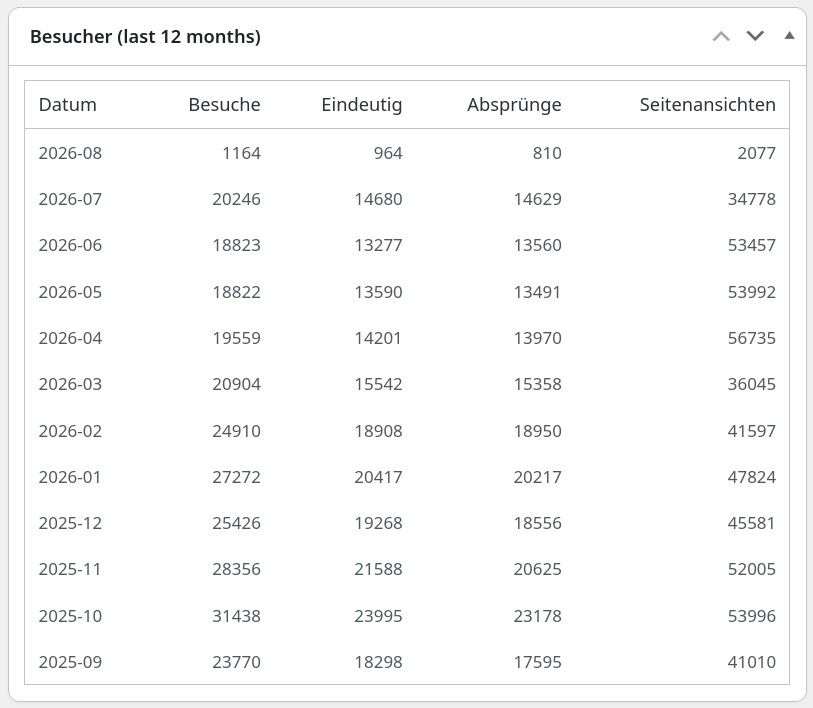The width and height of the screenshot is (813, 708).
Task: Click the Besuche value 19559
Action: pyautogui.click(x=236, y=338)
